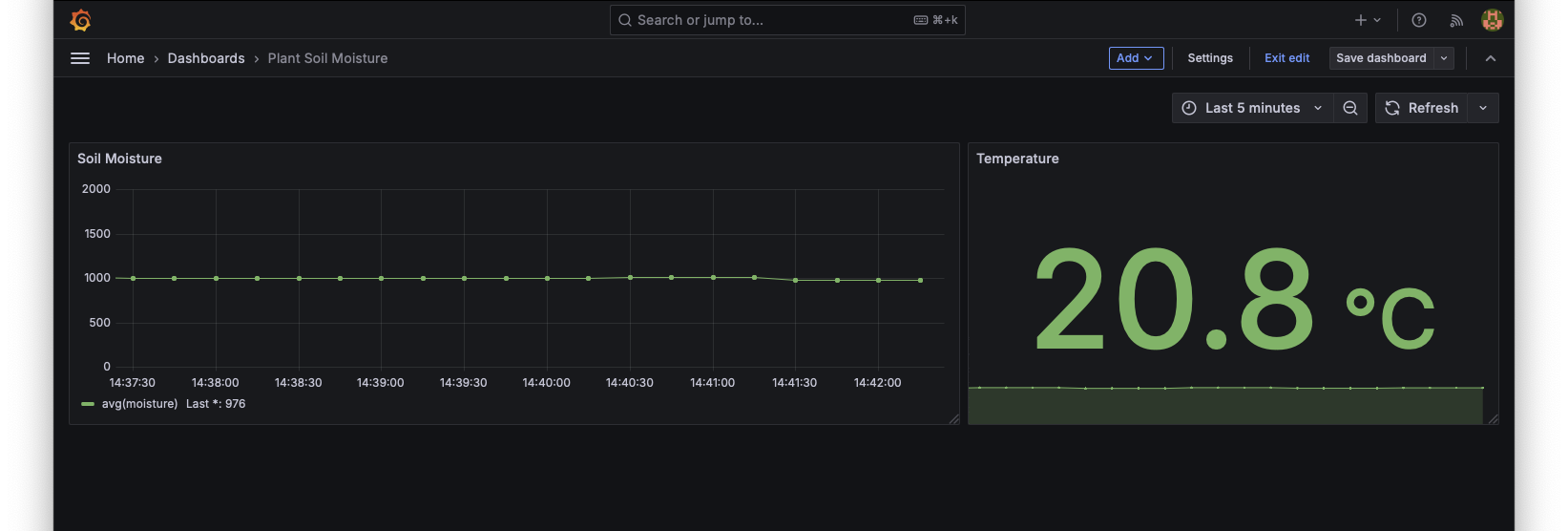This screenshot has width=1568, height=531.
Task: Expand the refresh interval dropdown arrow
Action: pyautogui.click(x=1483, y=108)
